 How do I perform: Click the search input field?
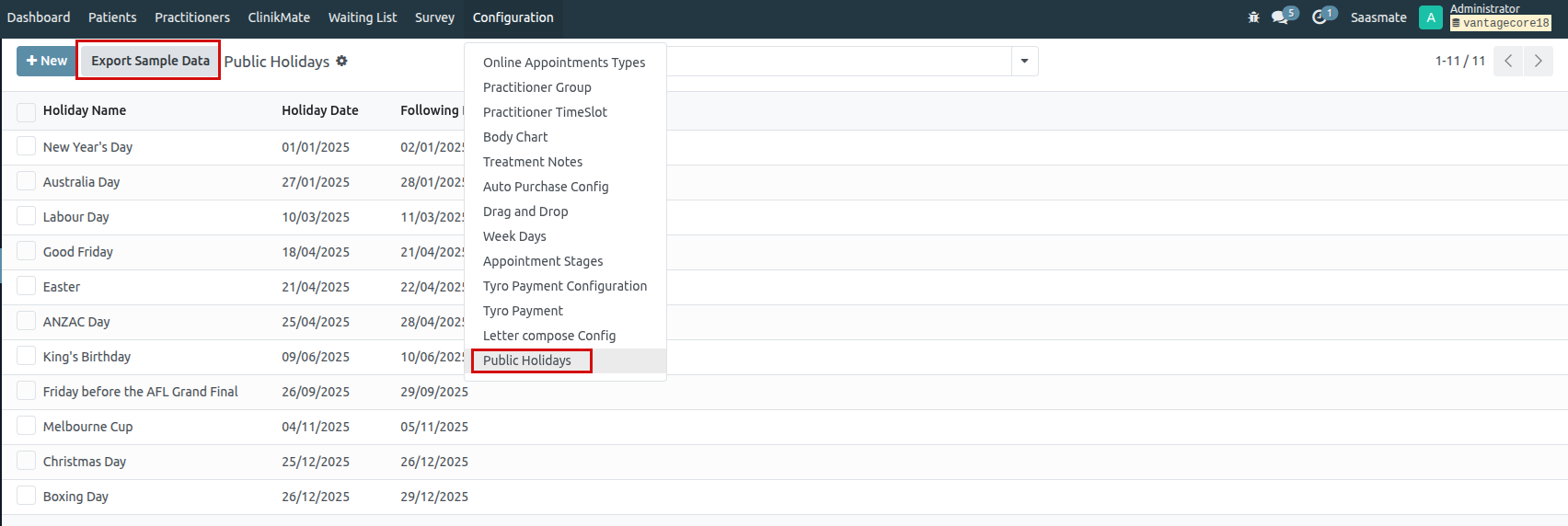(x=837, y=62)
